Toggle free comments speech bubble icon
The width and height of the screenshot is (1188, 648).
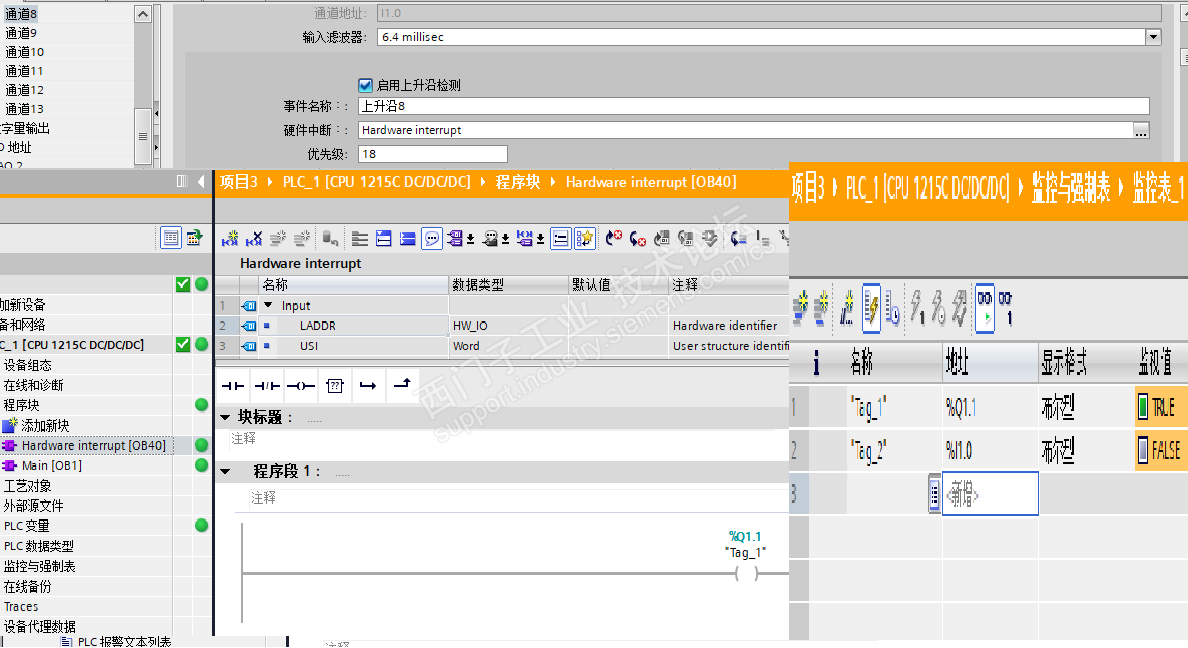432,239
